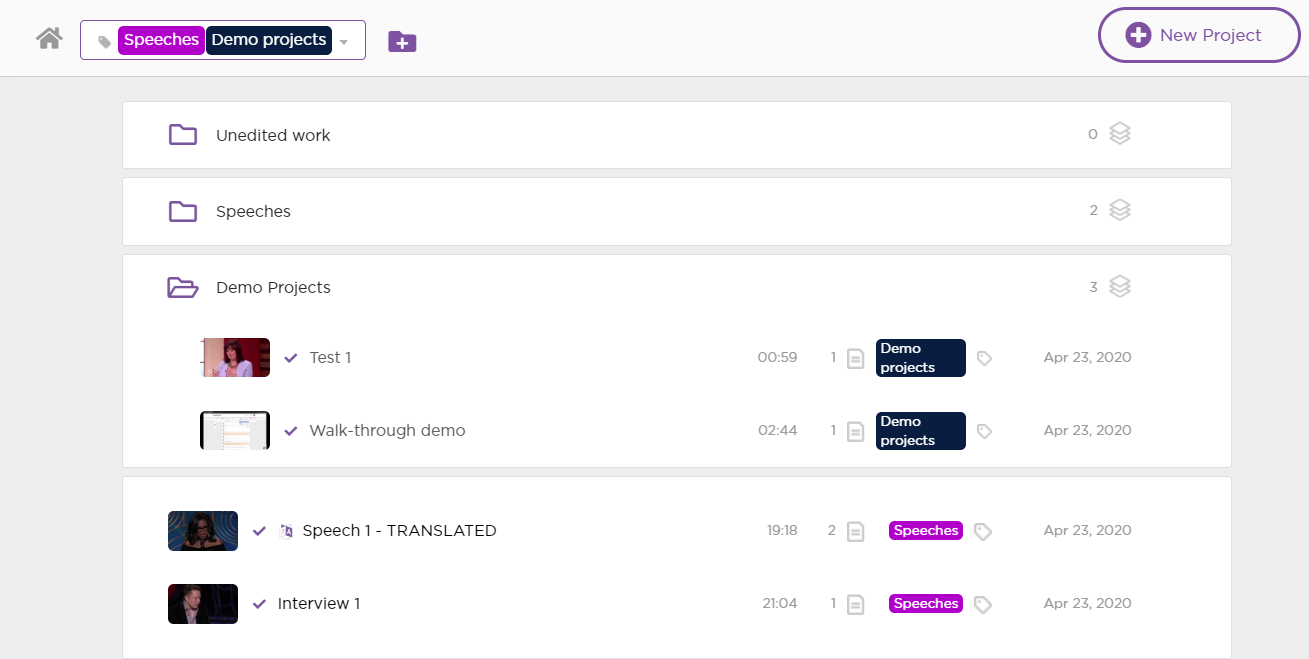Click the checkmark next to Speech 1 - TRANSLATED
Viewport: 1309px width, 659px height.
[x=260, y=531]
